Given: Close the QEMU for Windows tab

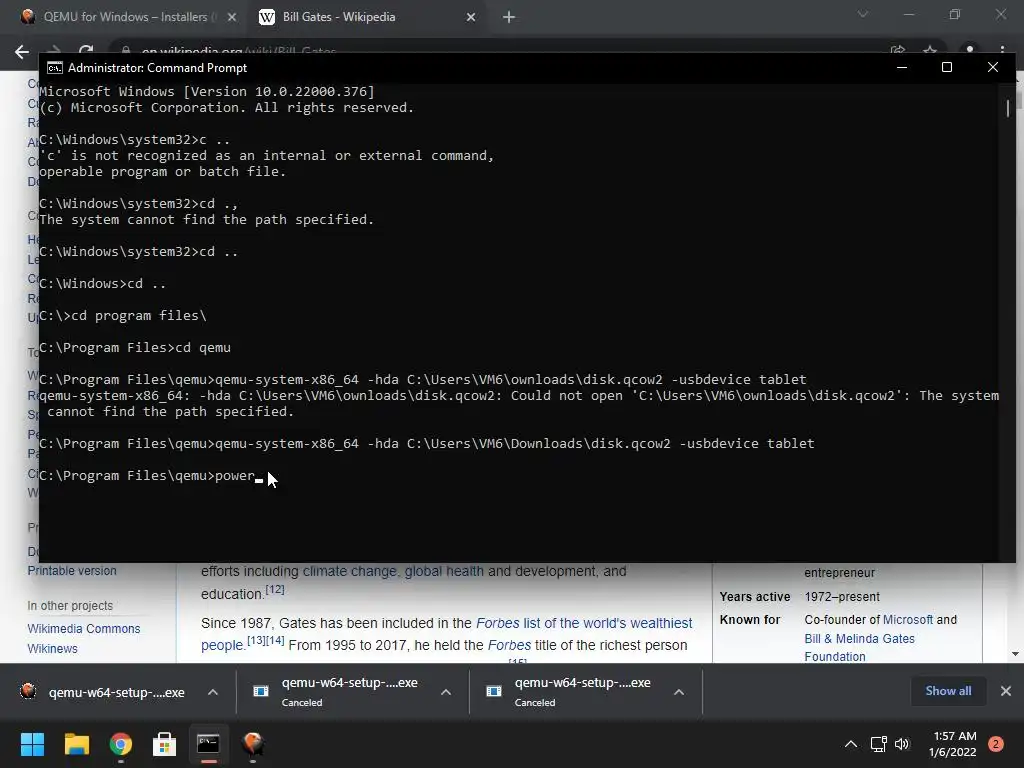Looking at the screenshot, I should pos(232,18).
